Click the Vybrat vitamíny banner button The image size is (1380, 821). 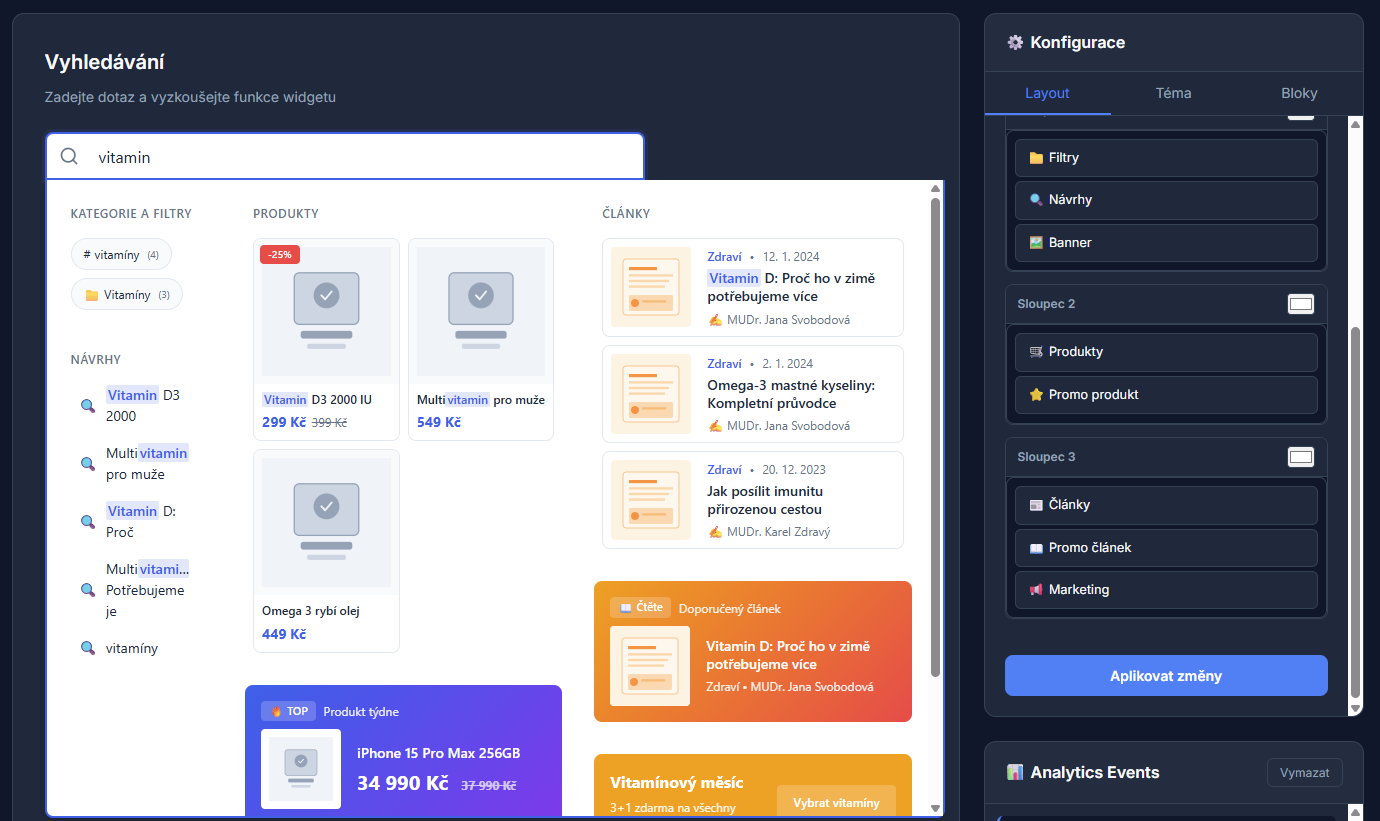point(836,802)
